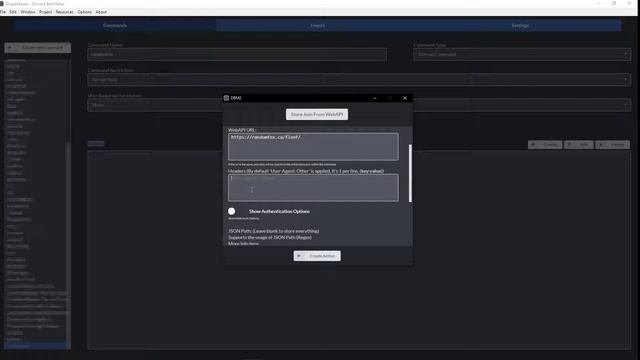Open the File menu

pyautogui.click(x=3, y=12)
